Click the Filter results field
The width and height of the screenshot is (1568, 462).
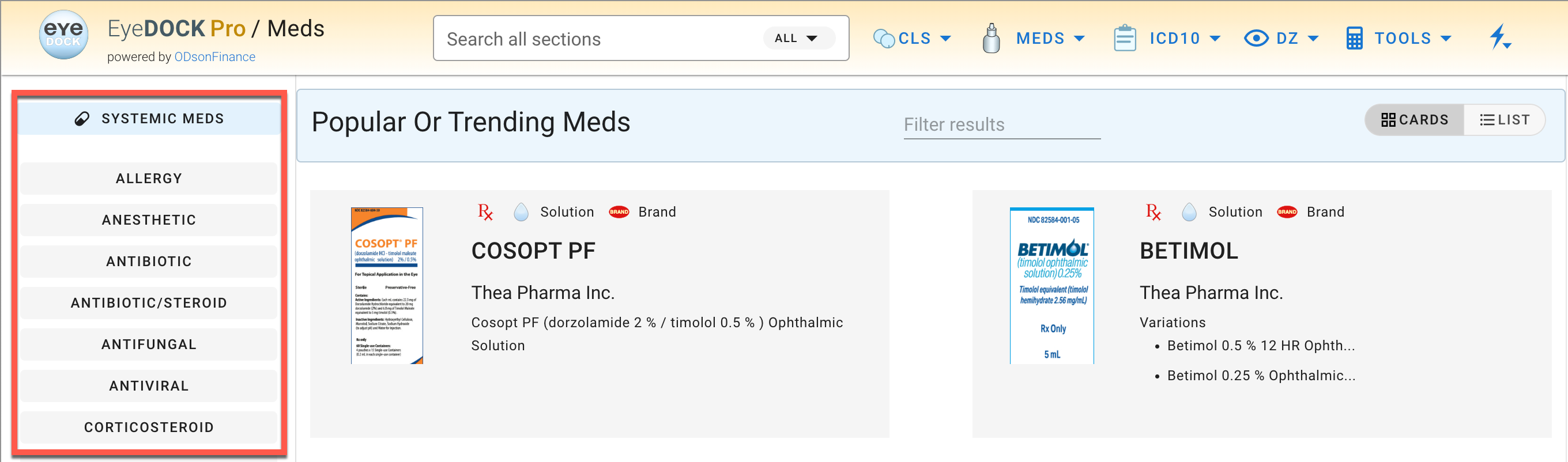pyautogui.click(x=1001, y=124)
